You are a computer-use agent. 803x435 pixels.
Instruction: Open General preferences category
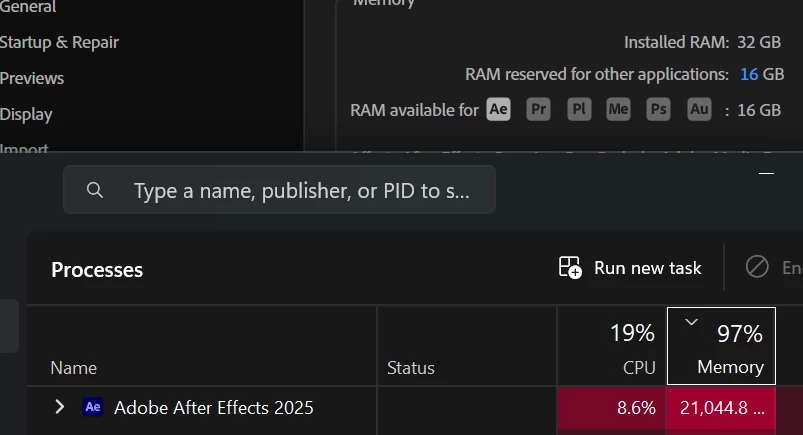tap(28, 7)
